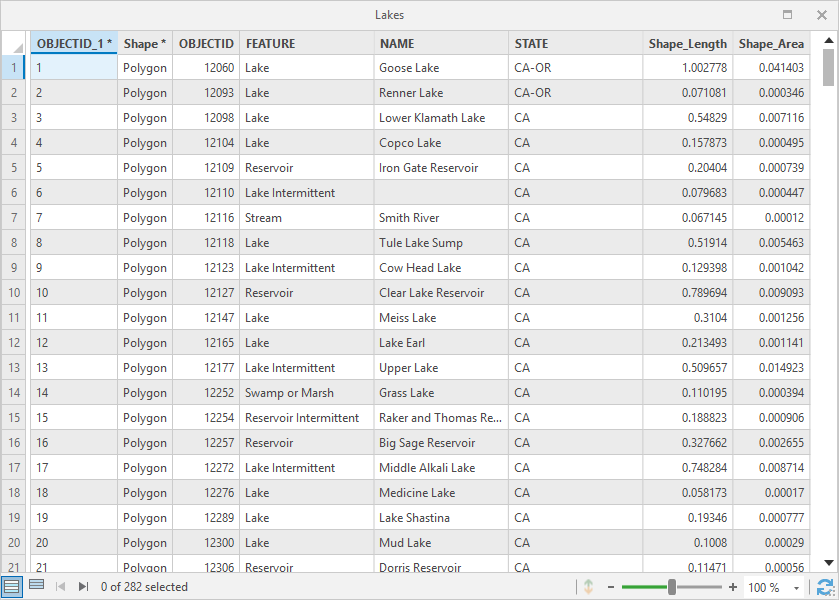Click the vertical scrollbar thumb
Image resolution: width=839 pixels, height=600 pixels.
pos(828,67)
